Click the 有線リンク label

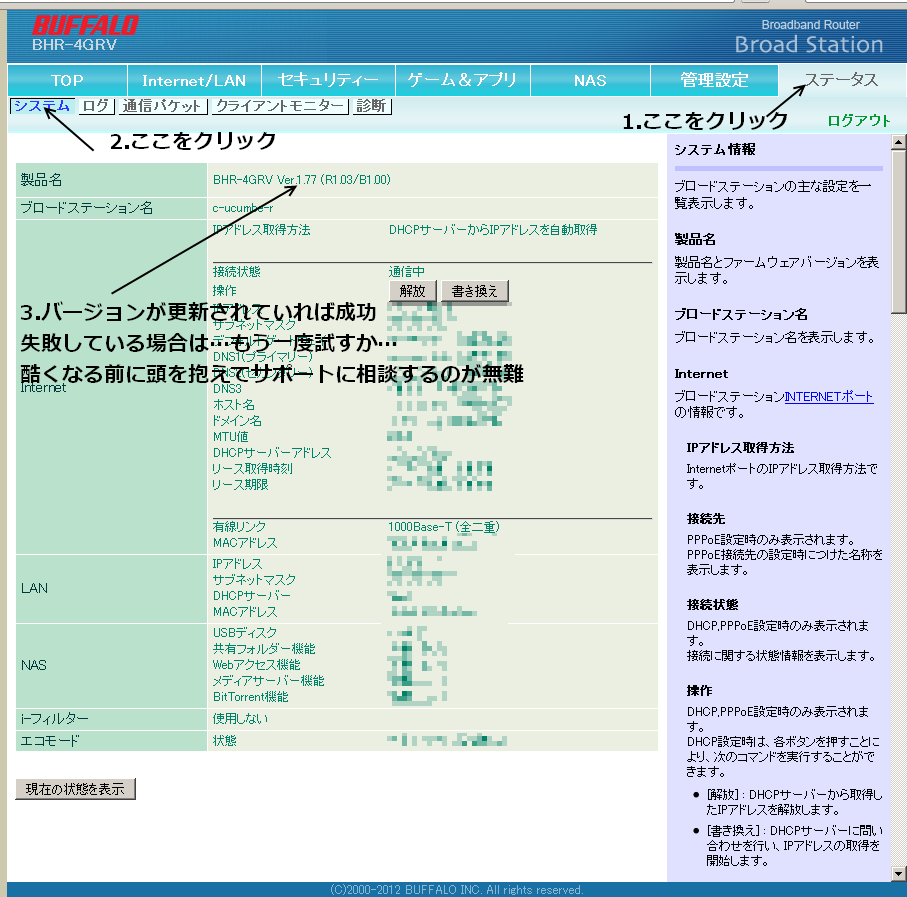[x=239, y=527]
